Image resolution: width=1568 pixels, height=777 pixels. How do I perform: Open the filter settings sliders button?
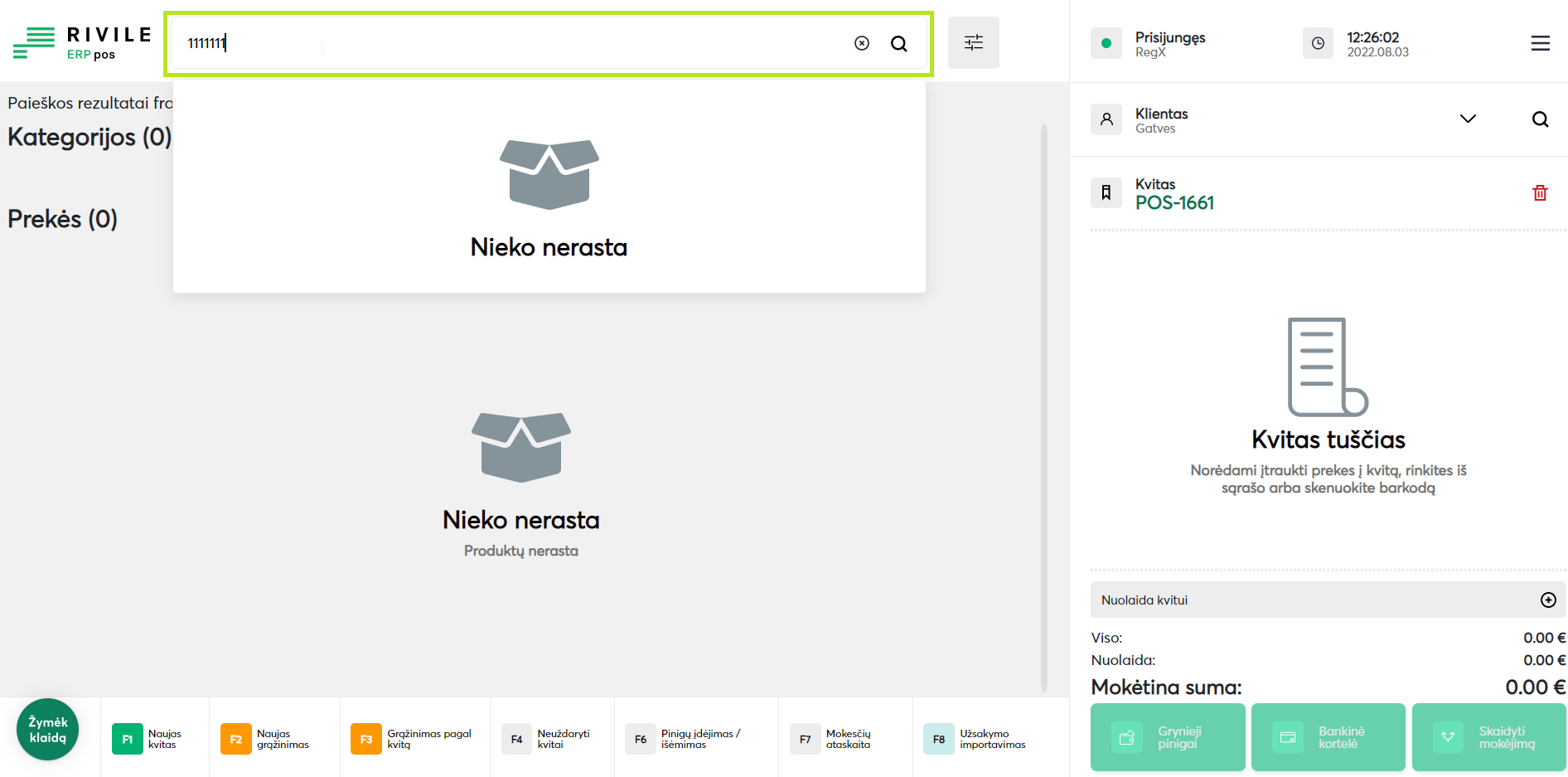click(x=973, y=42)
